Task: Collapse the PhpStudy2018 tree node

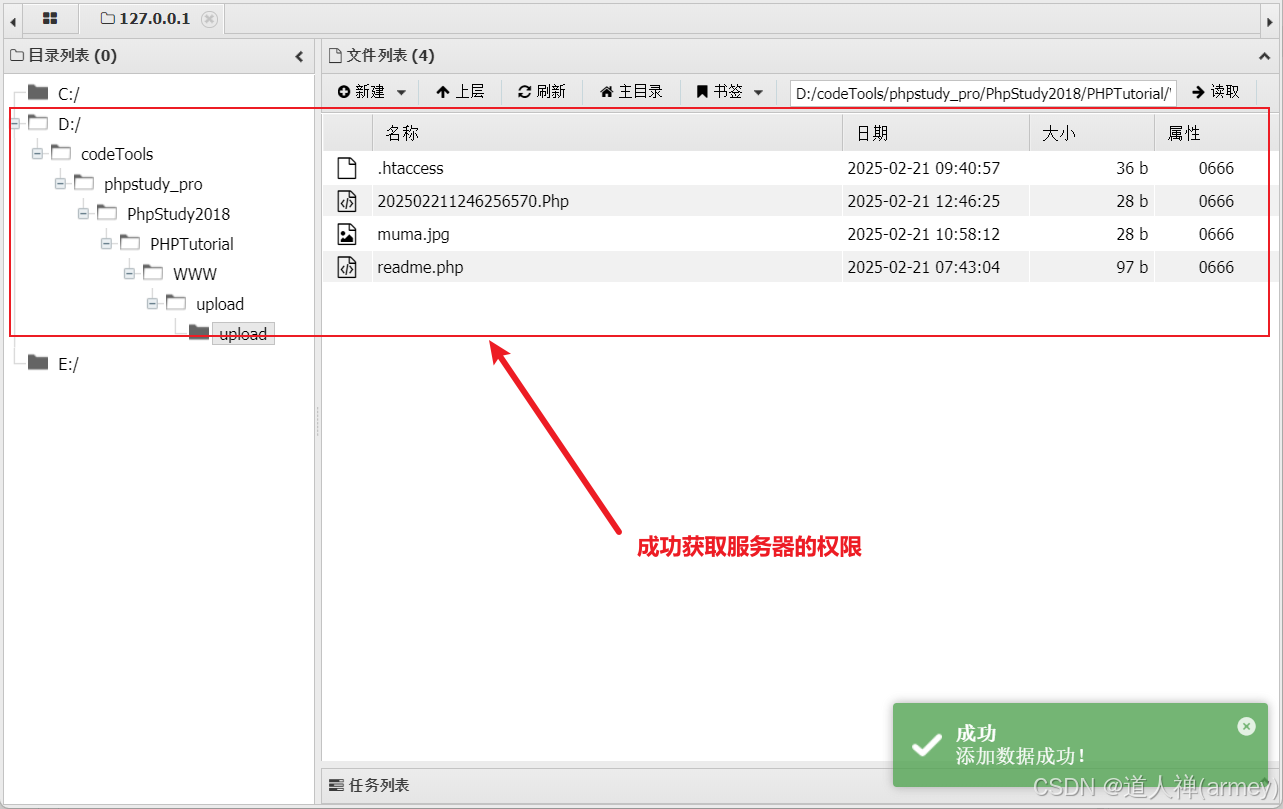Action: [84, 214]
